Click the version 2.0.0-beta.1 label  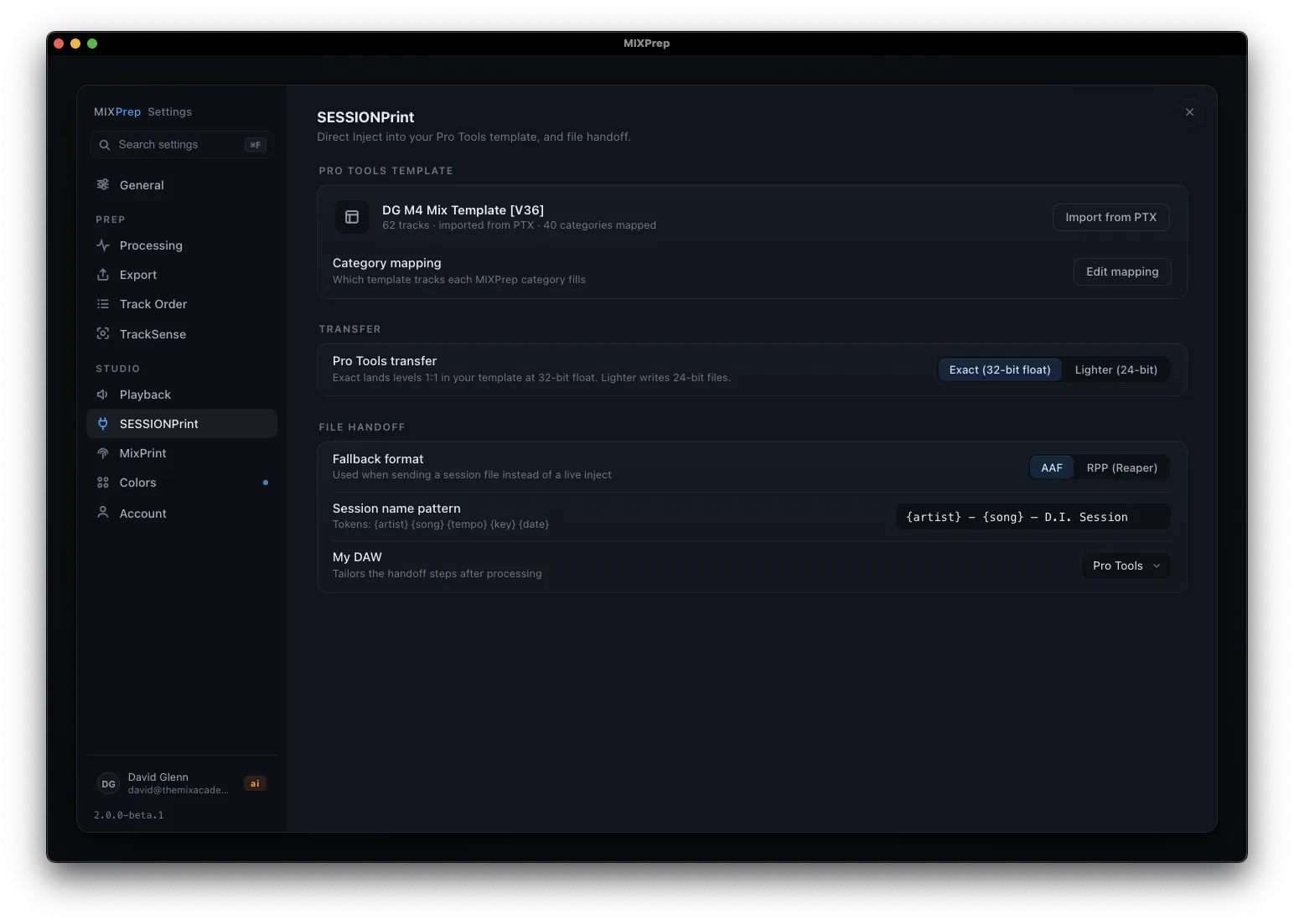[x=129, y=815]
